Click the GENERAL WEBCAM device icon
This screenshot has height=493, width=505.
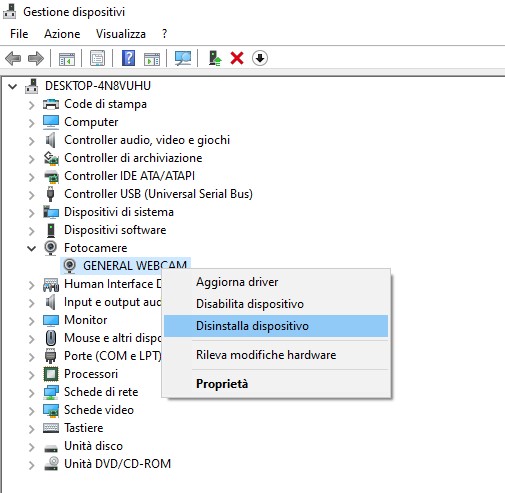pyautogui.click(x=69, y=266)
